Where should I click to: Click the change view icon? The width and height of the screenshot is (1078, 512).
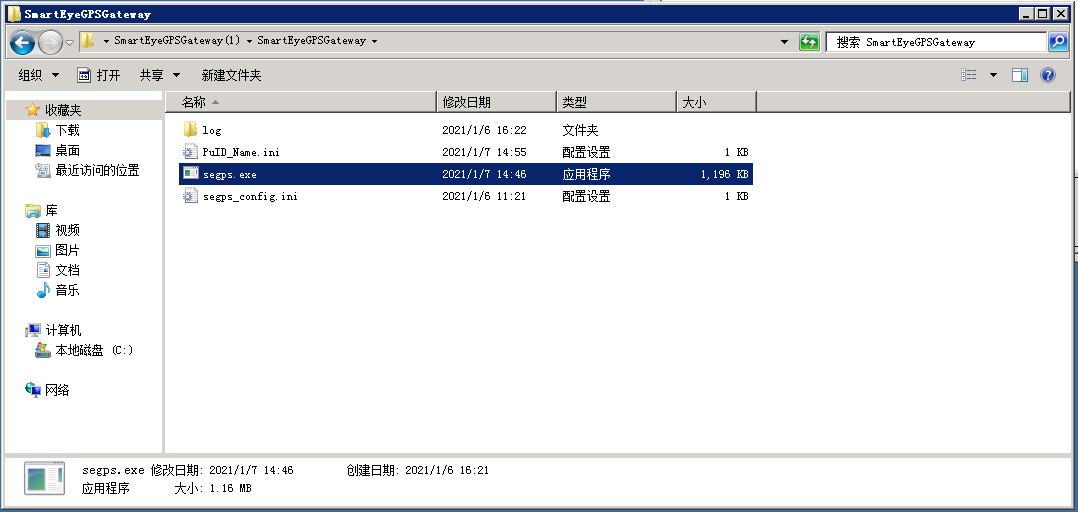click(x=969, y=75)
